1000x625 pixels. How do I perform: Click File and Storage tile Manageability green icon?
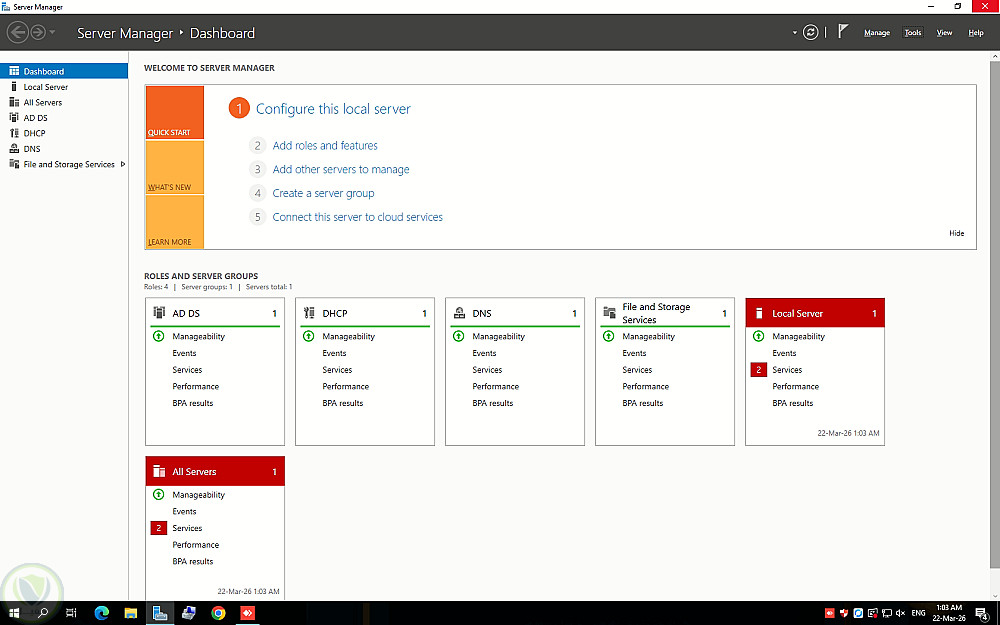coord(608,335)
